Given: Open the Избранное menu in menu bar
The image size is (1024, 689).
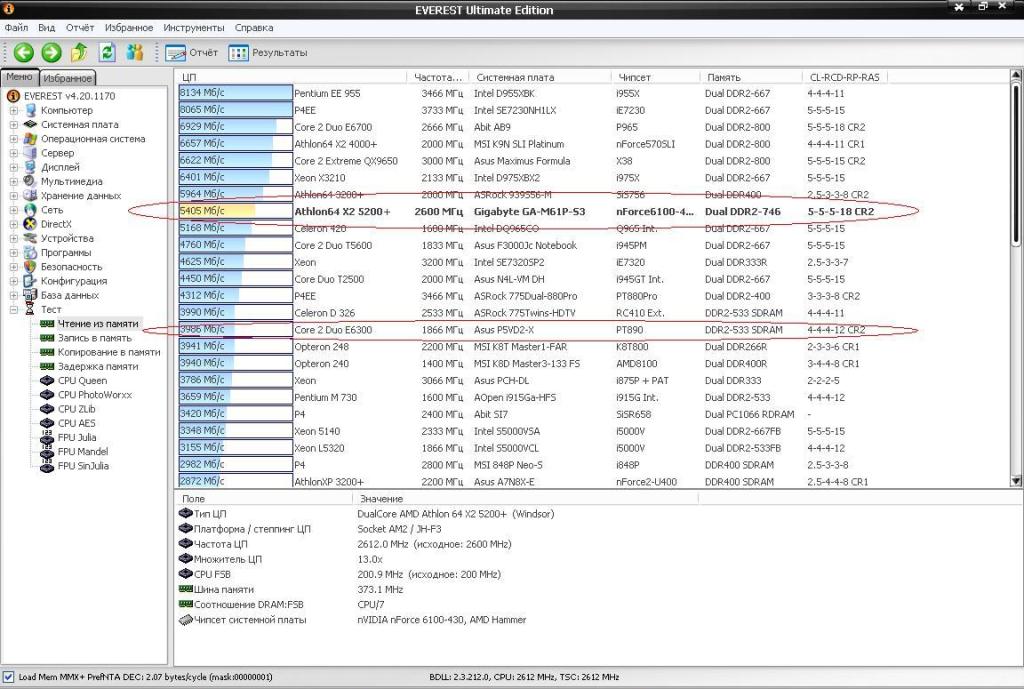Looking at the screenshot, I should 129,28.
